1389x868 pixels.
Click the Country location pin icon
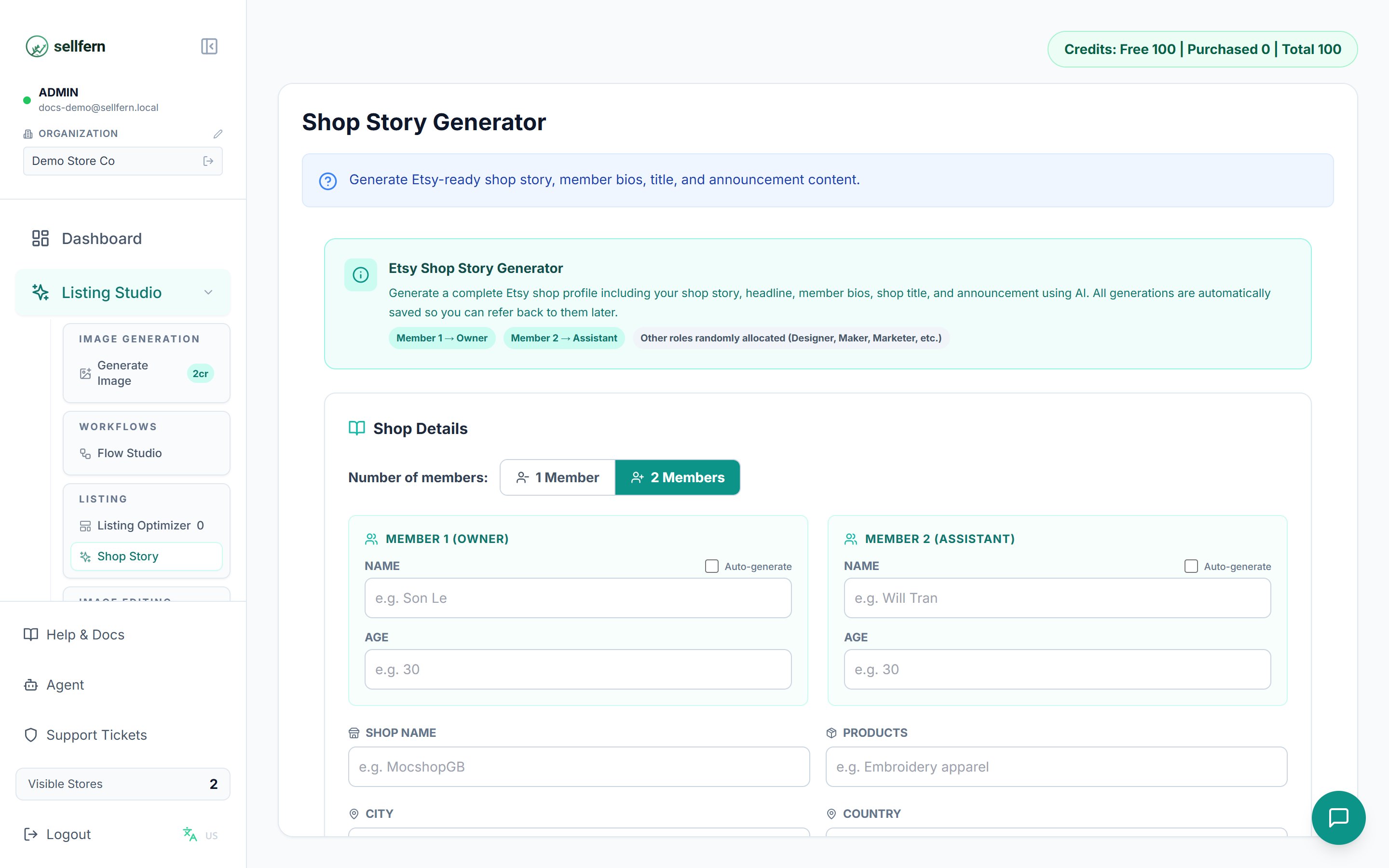tap(831, 814)
